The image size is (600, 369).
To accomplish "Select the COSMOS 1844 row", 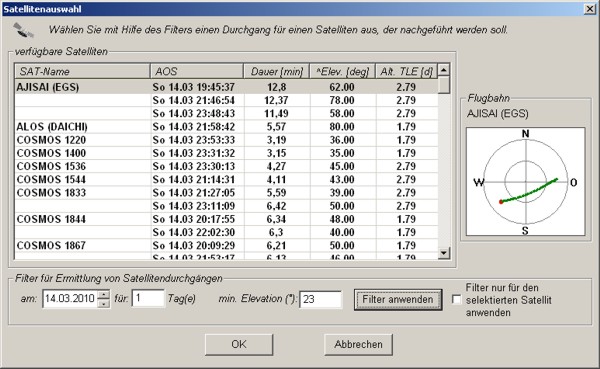I will tap(227, 219).
